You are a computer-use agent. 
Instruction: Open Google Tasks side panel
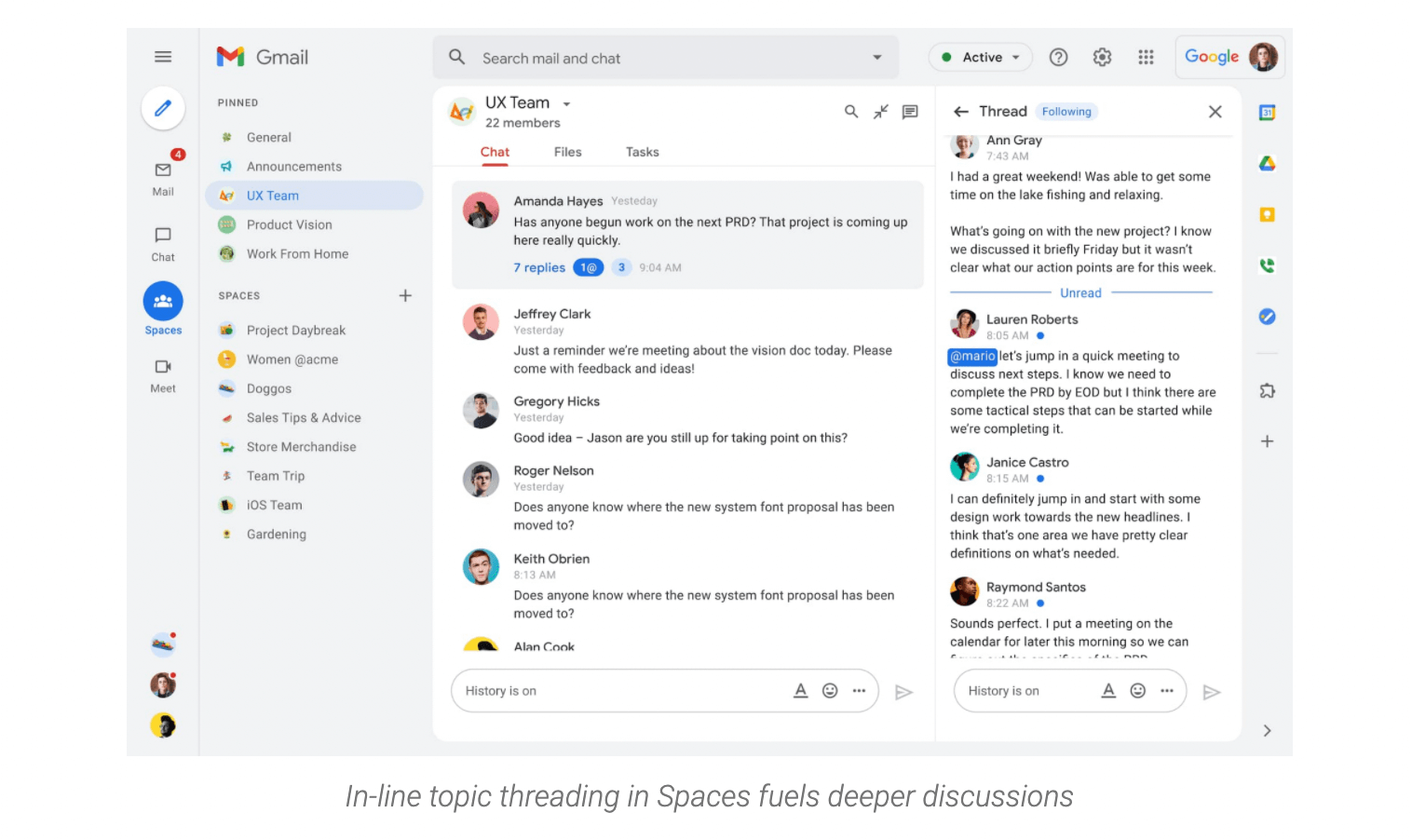pyautogui.click(x=1267, y=317)
